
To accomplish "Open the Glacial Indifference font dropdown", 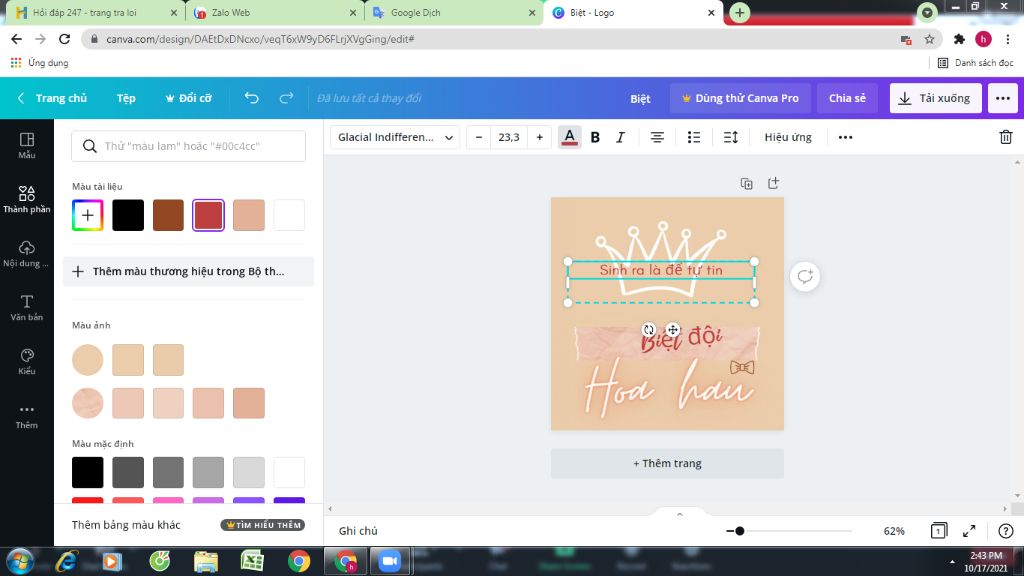I will [x=394, y=137].
